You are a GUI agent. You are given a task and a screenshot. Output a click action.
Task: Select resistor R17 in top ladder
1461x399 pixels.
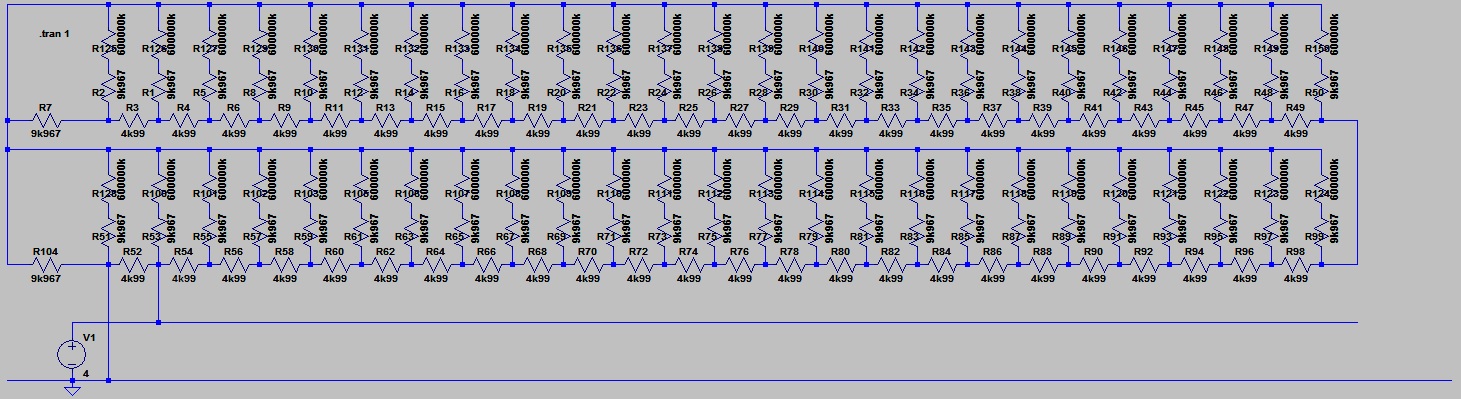[x=487, y=121]
